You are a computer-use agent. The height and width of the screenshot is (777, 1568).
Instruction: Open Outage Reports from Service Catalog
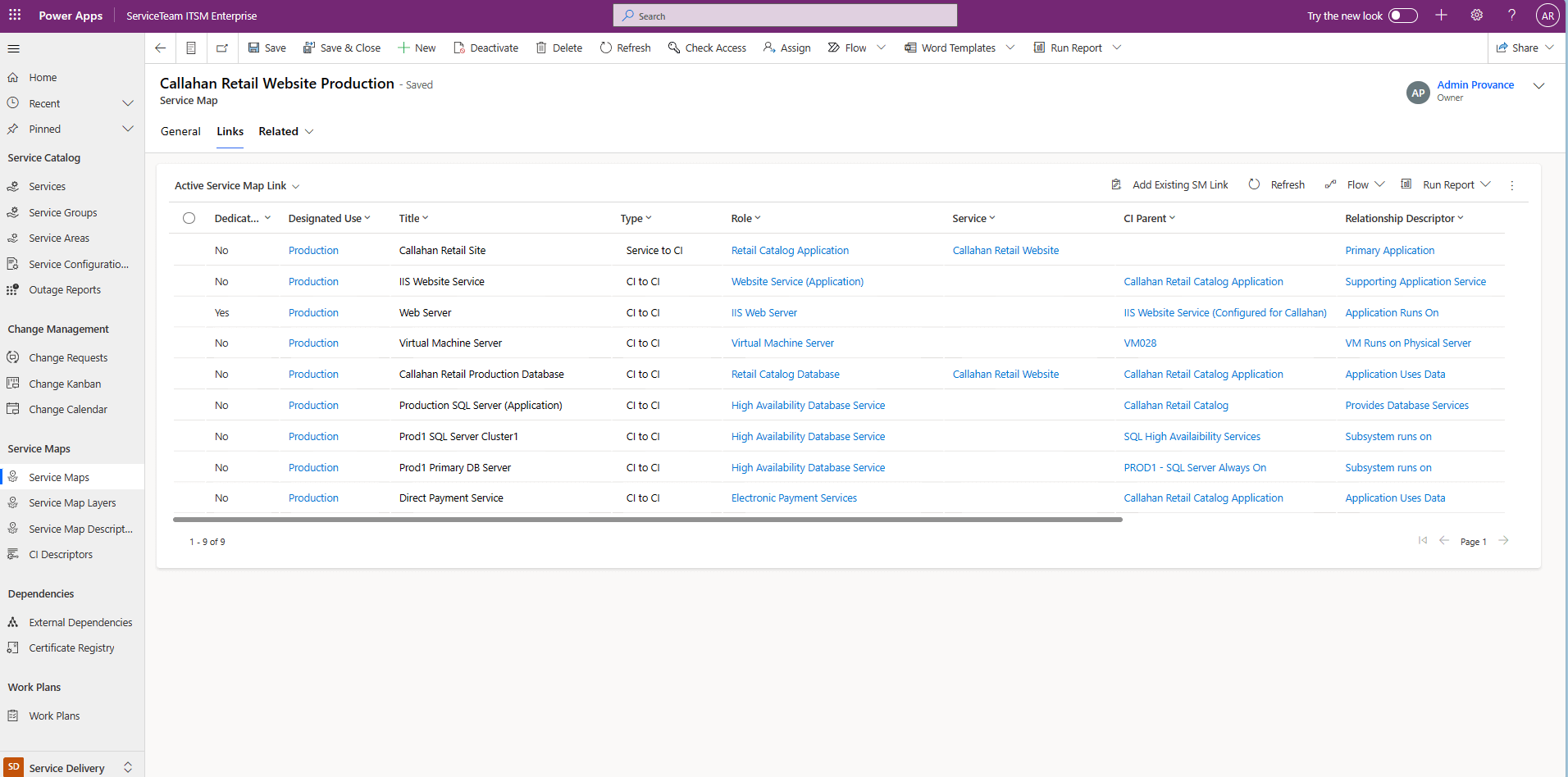click(x=65, y=289)
